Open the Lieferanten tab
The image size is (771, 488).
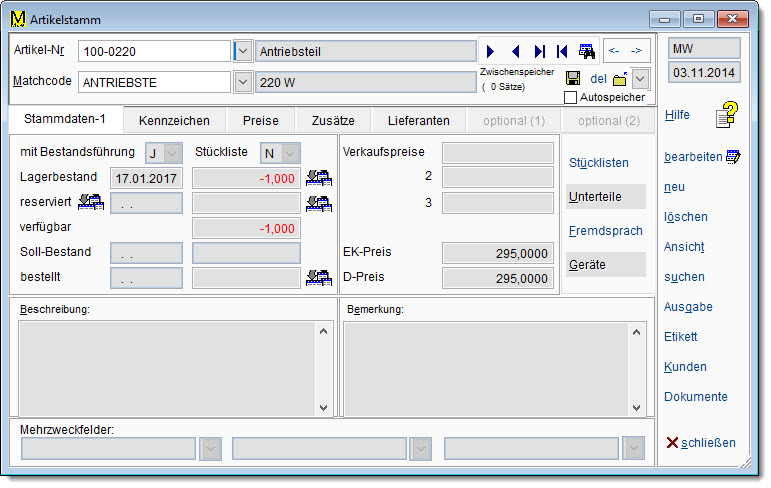(x=418, y=121)
